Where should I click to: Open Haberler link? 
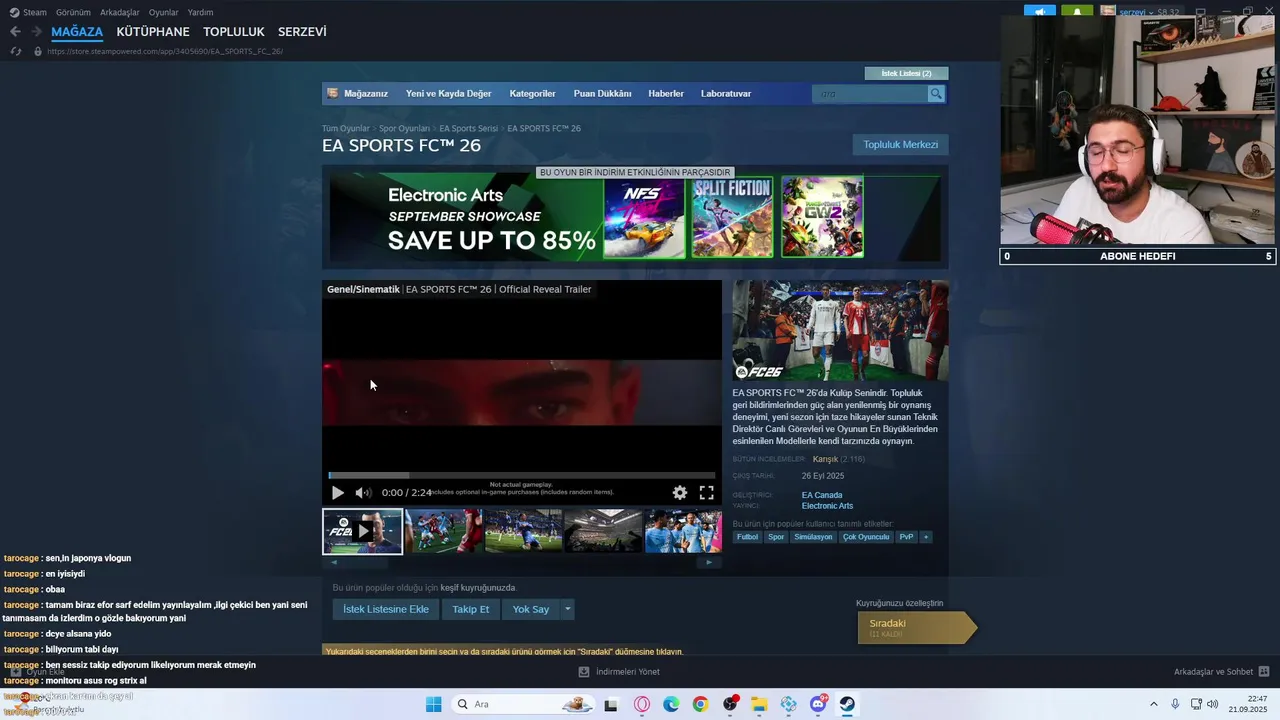click(x=666, y=94)
